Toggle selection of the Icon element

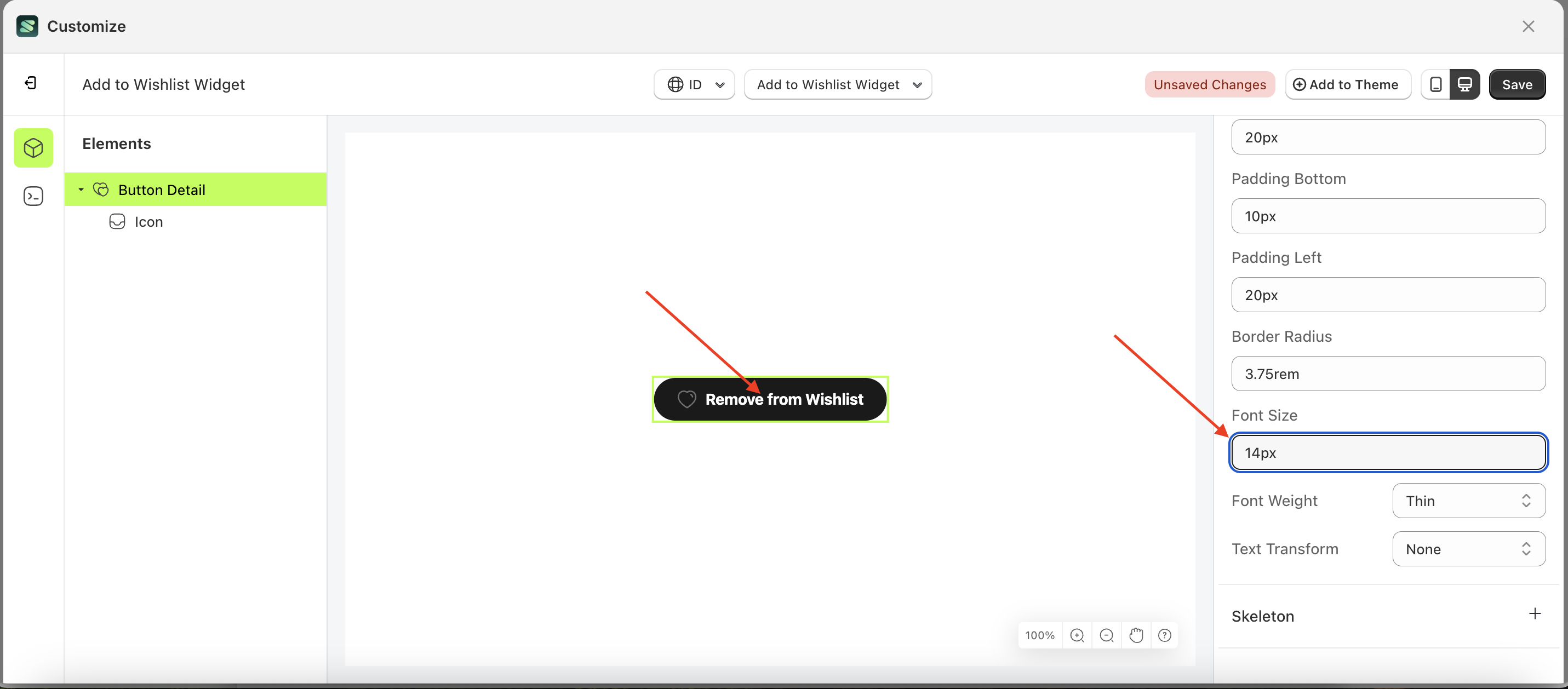(148, 222)
